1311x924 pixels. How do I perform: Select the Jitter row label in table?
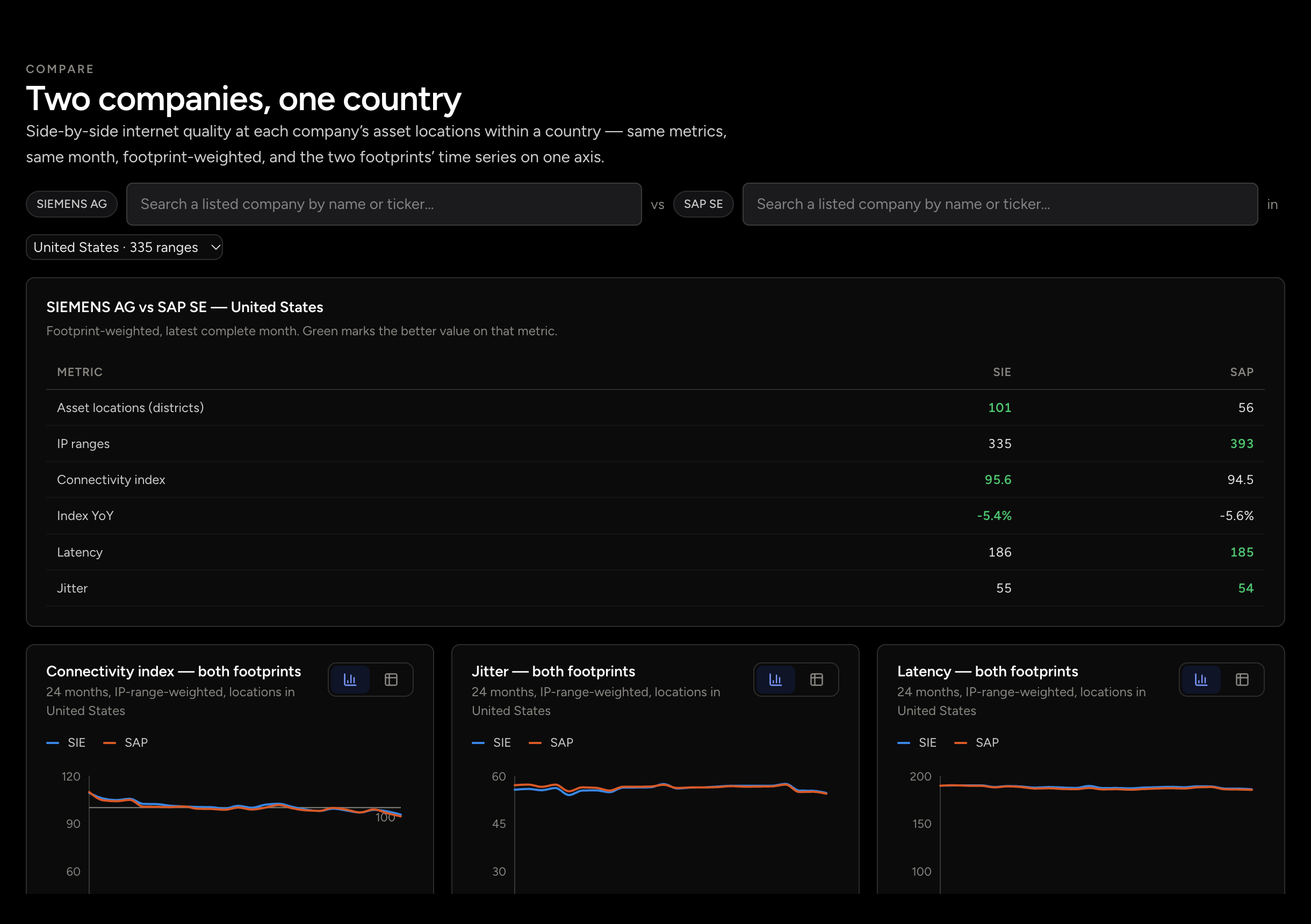click(73, 588)
